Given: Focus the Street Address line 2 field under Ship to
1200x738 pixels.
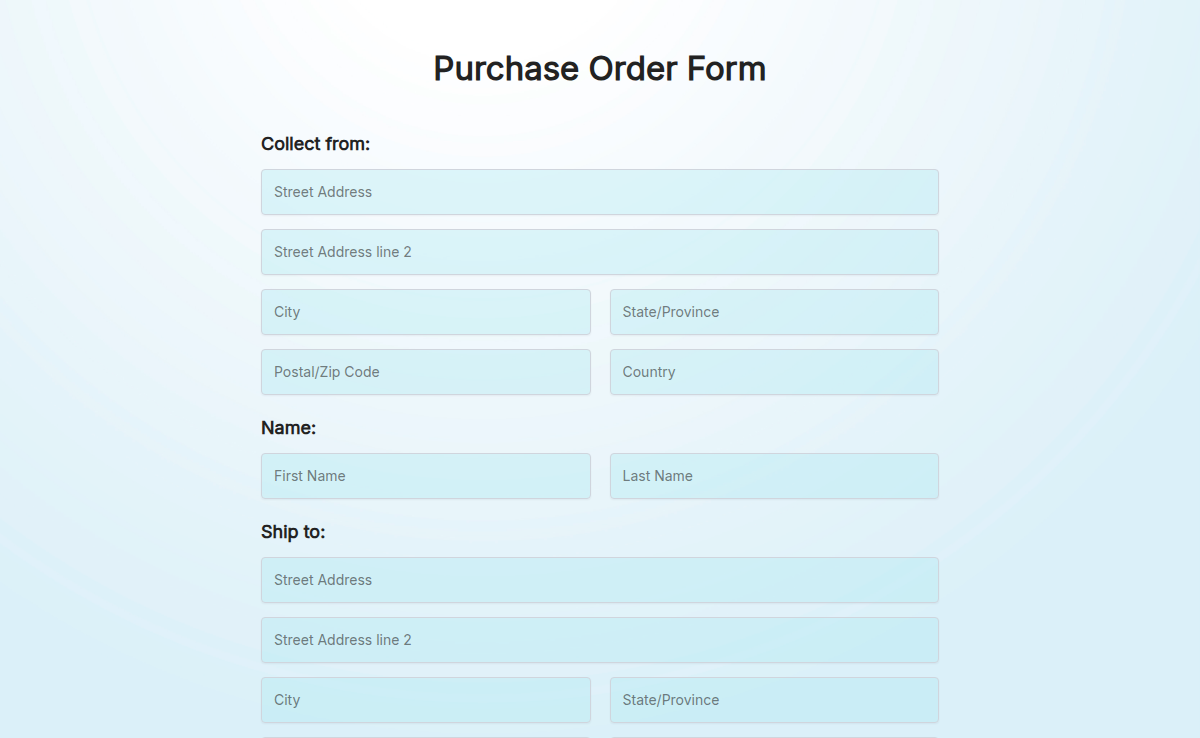Looking at the screenshot, I should [599, 640].
